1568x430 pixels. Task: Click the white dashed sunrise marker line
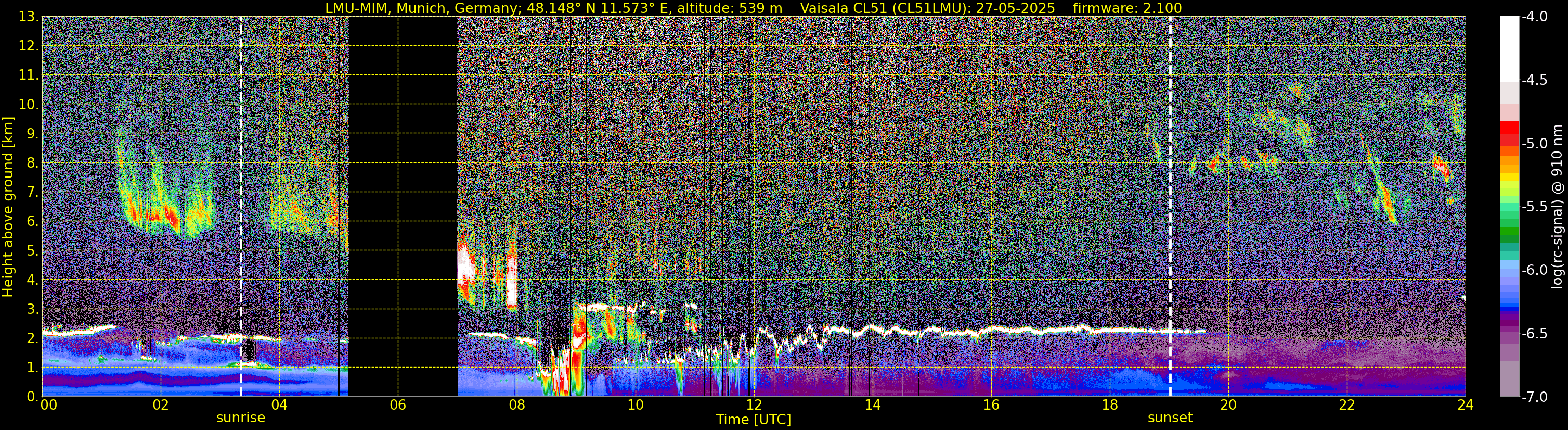click(x=241, y=207)
